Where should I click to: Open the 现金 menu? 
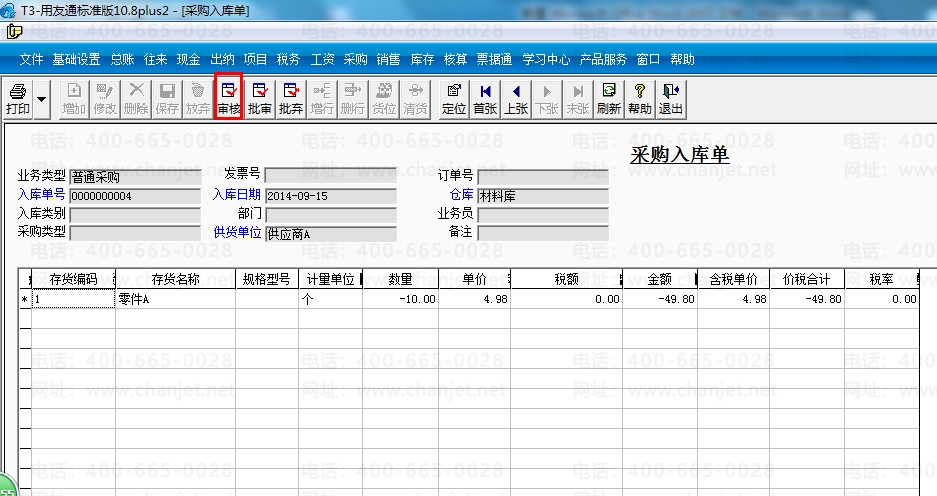pos(188,59)
